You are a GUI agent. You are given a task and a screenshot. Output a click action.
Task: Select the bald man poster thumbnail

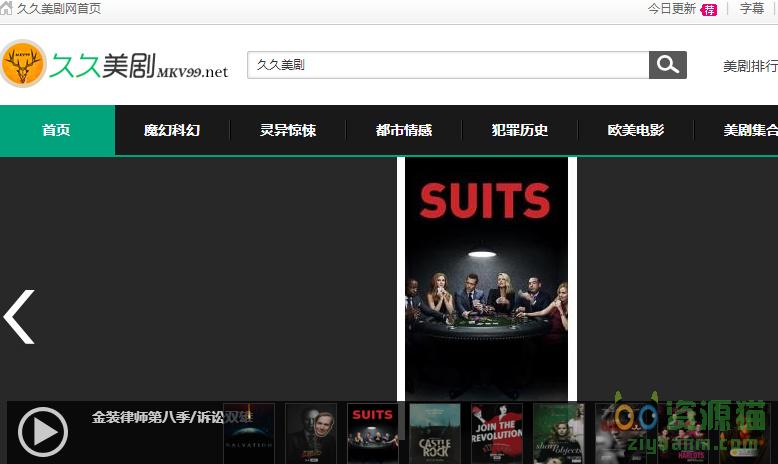pyautogui.click(x=311, y=433)
